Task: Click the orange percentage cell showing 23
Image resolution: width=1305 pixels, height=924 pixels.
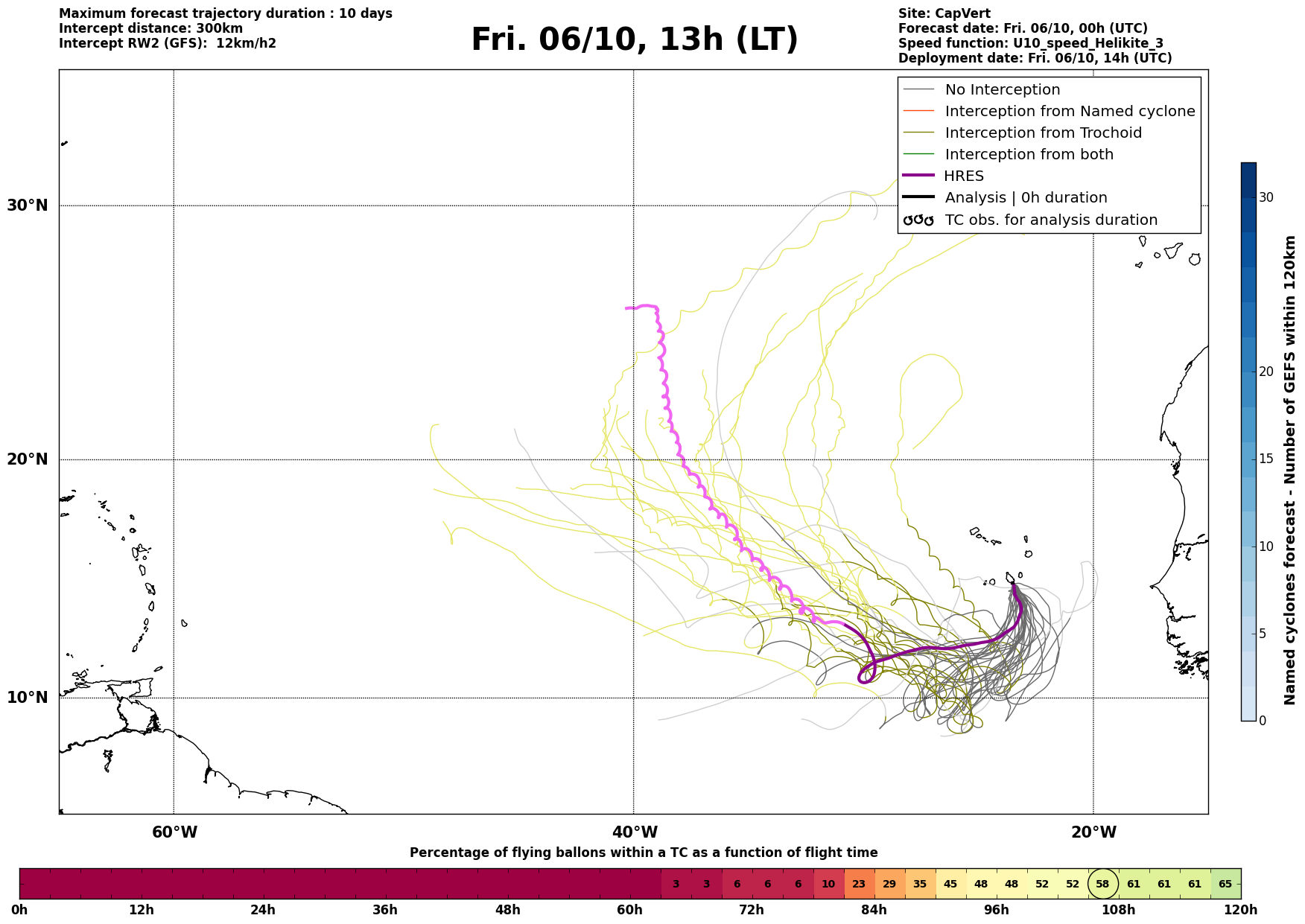Action: click(x=859, y=884)
